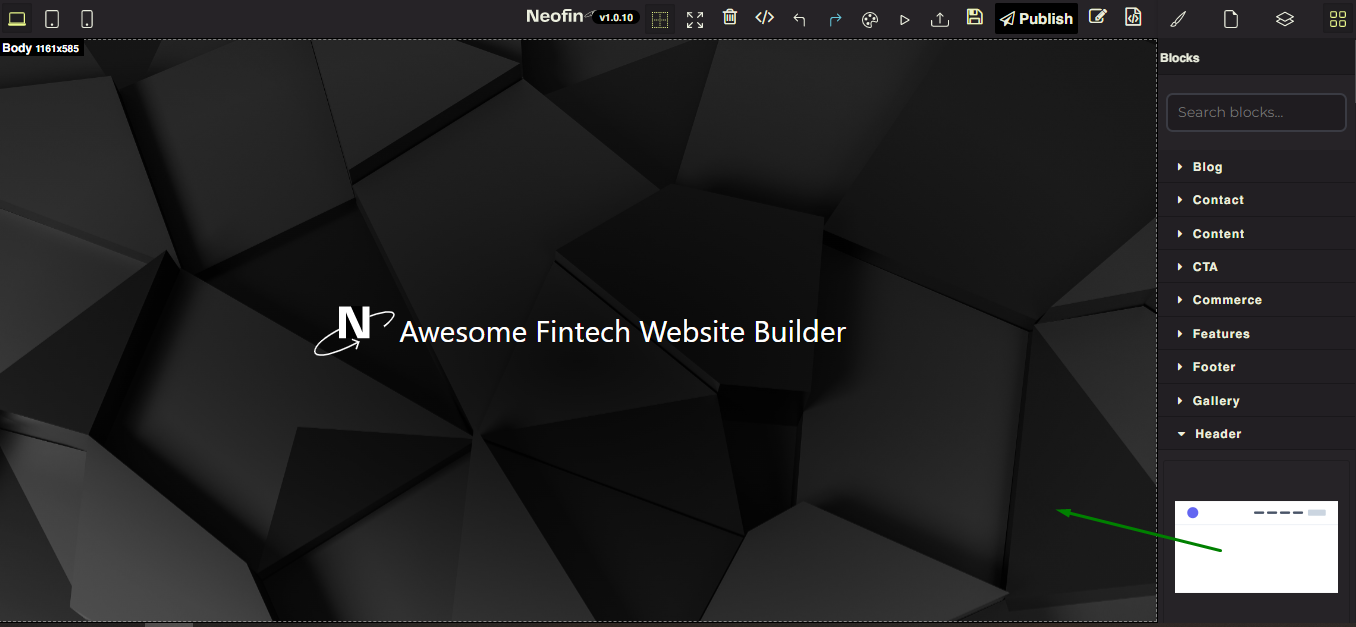Open the pages panel icon

pos(1232,19)
